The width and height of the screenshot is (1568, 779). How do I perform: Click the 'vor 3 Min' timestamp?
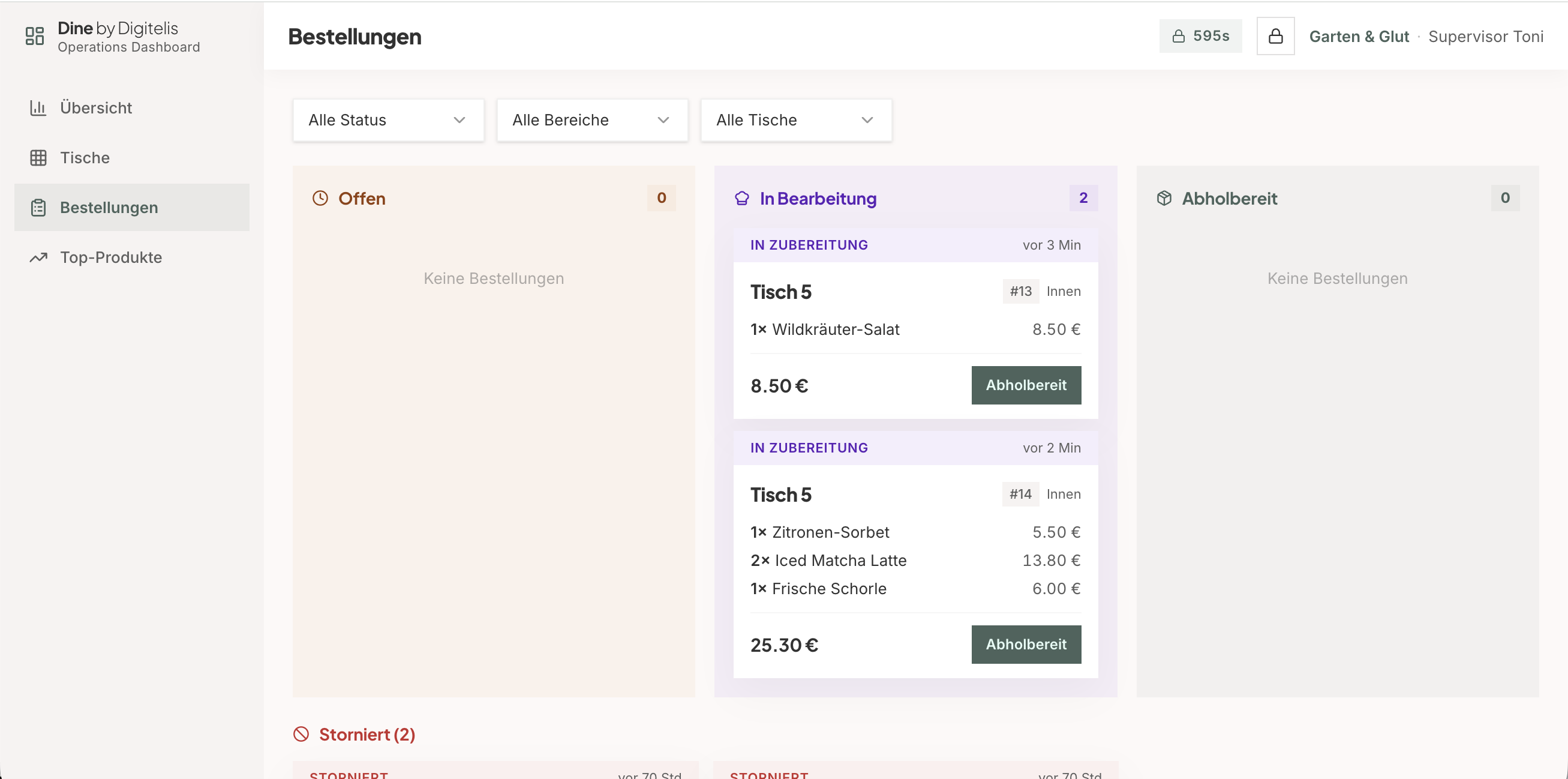1052,245
